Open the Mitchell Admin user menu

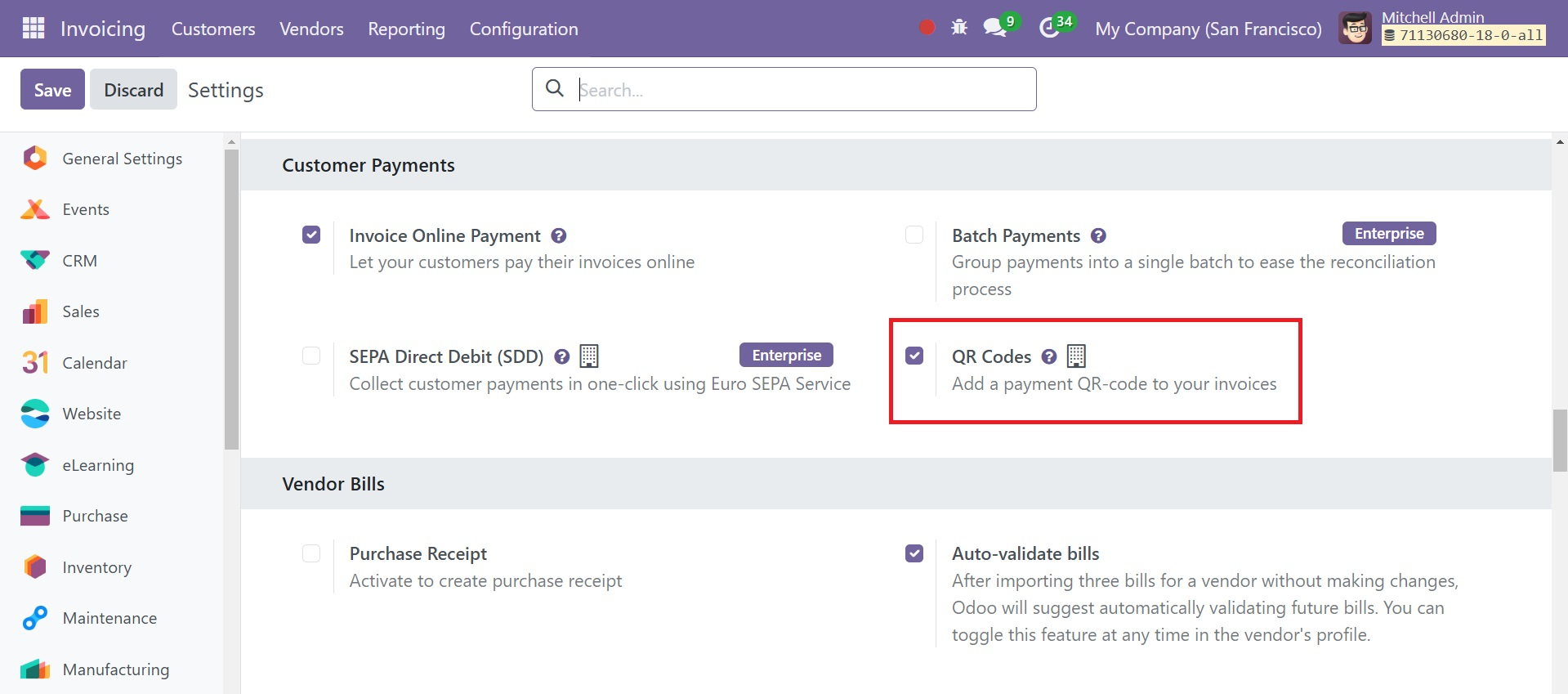[1443, 29]
